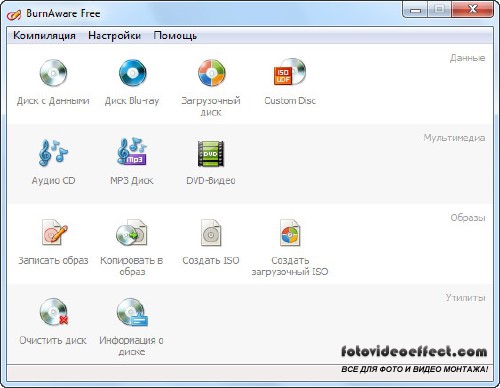Open the Помощь menu
This screenshot has height=388, width=500.
175,36
